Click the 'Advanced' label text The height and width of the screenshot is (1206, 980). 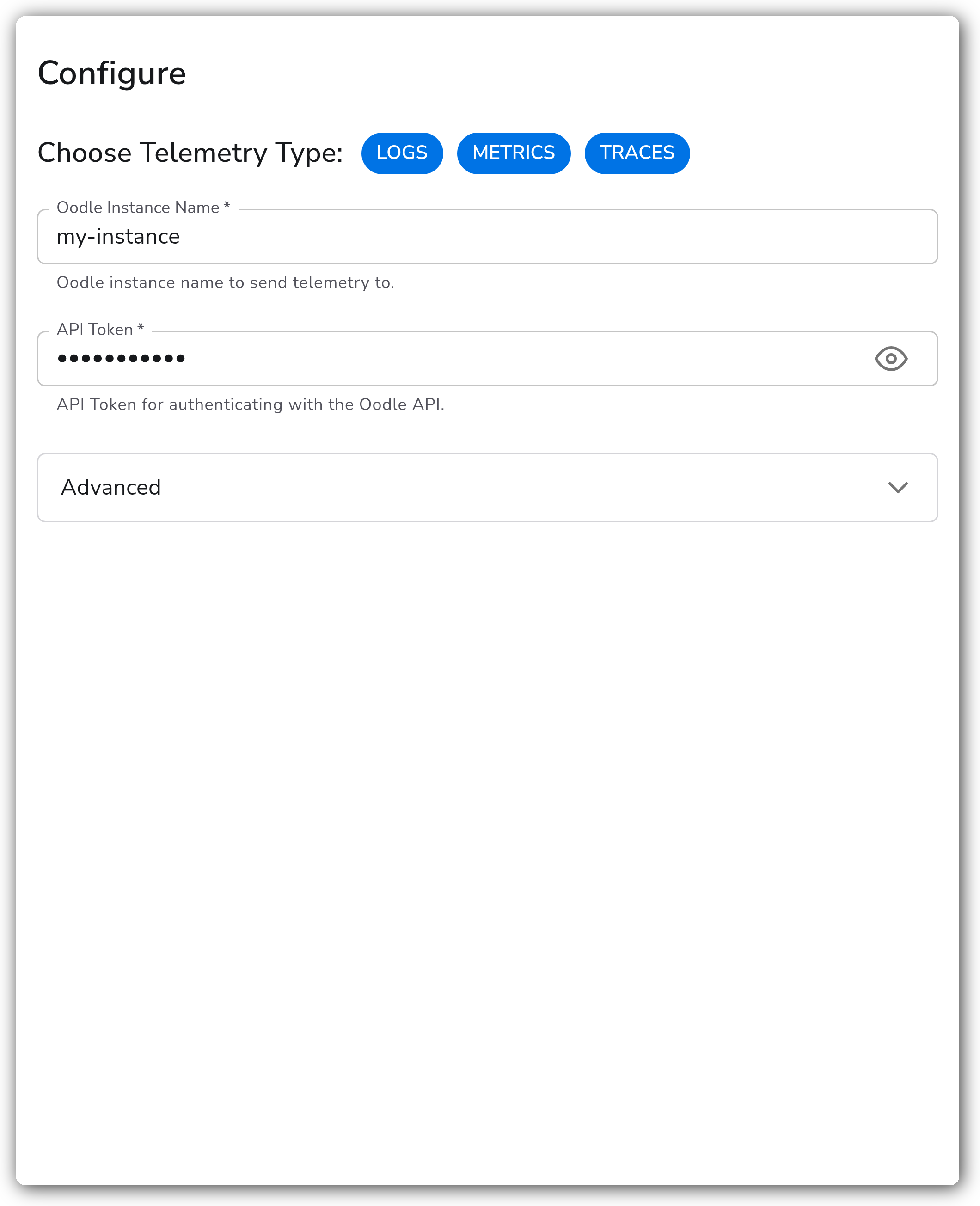(x=110, y=488)
